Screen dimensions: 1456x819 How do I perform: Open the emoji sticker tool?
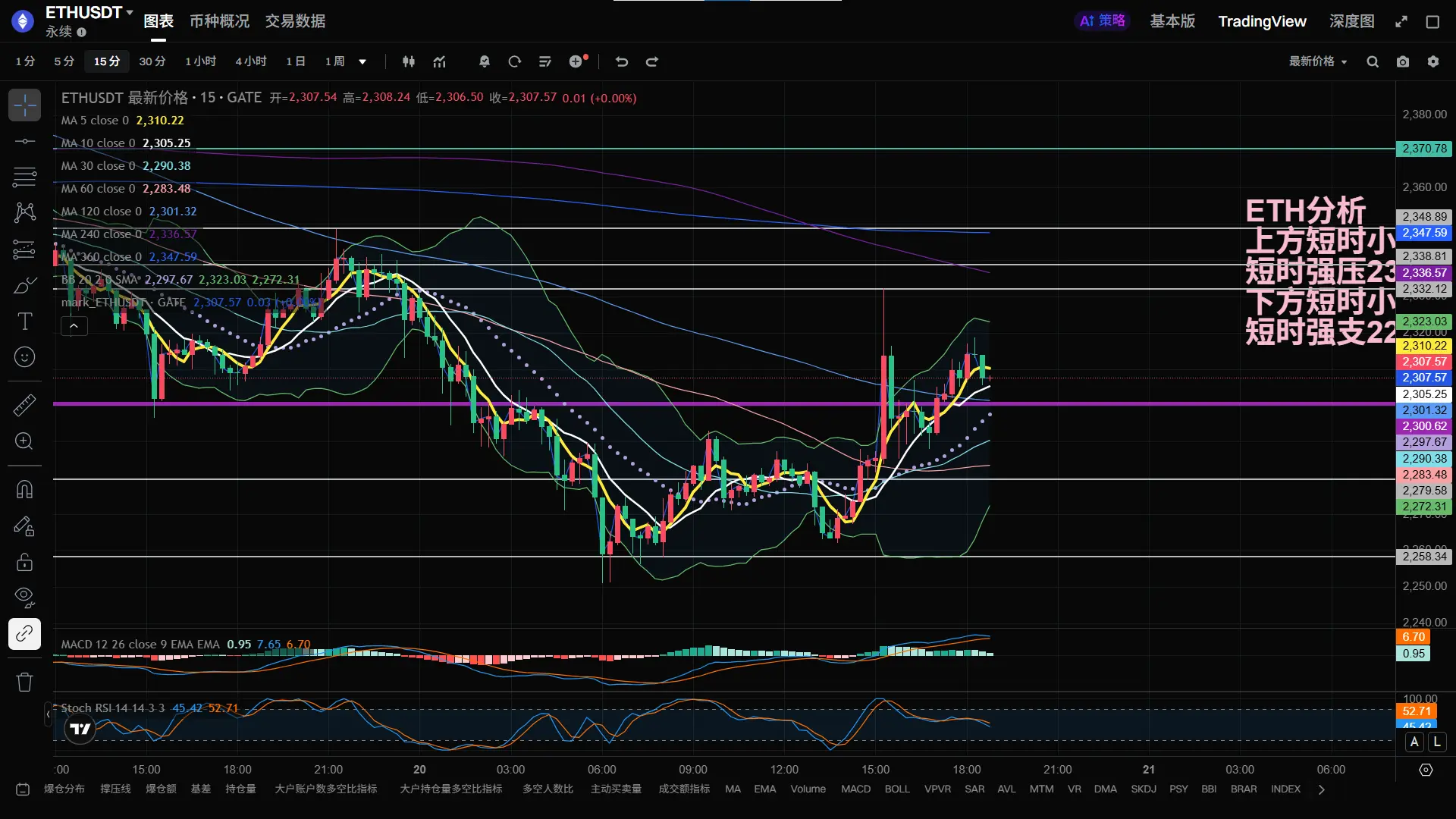(24, 357)
